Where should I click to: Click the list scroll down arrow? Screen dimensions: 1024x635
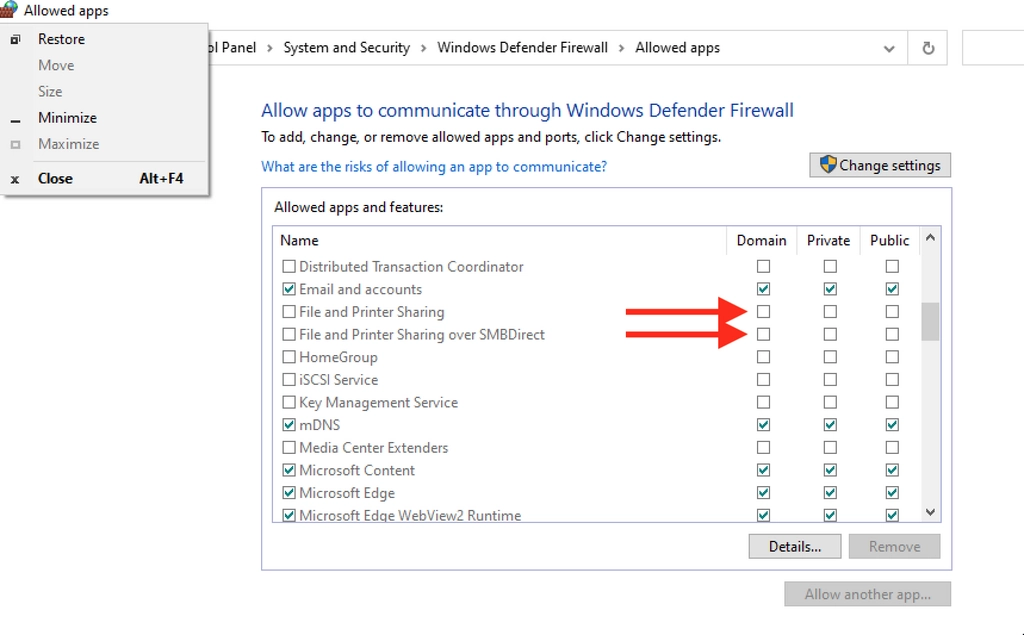click(x=930, y=512)
